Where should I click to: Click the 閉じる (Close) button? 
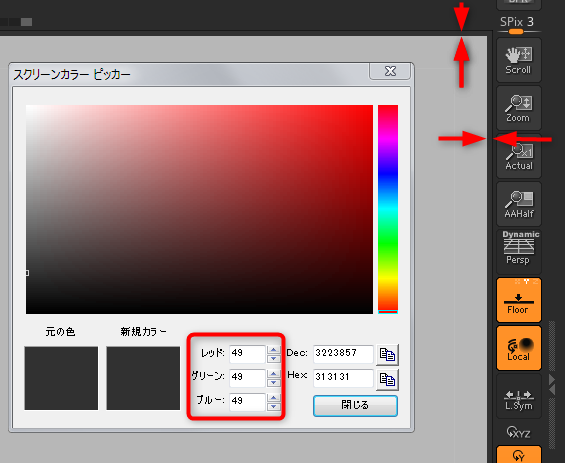click(355, 406)
